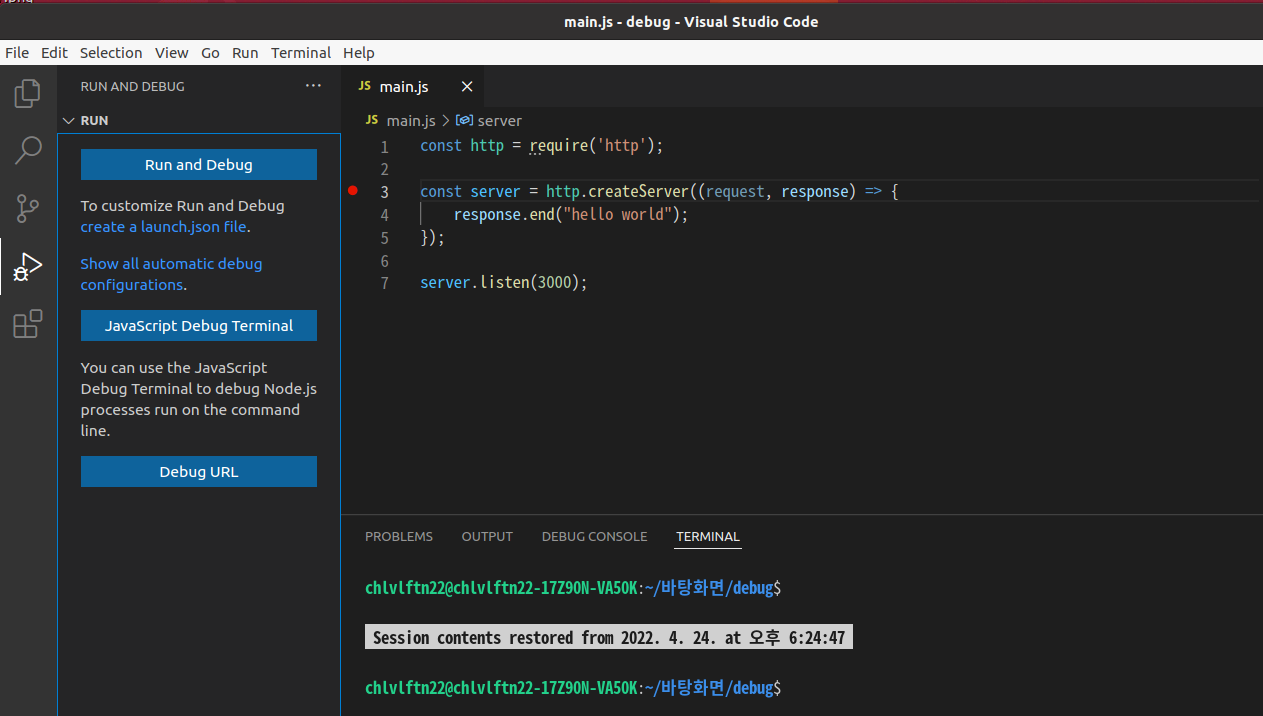Image resolution: width=1263 pixels, height=716 pixels.
Task: Open the Help menu
Action: pos(359,53)
